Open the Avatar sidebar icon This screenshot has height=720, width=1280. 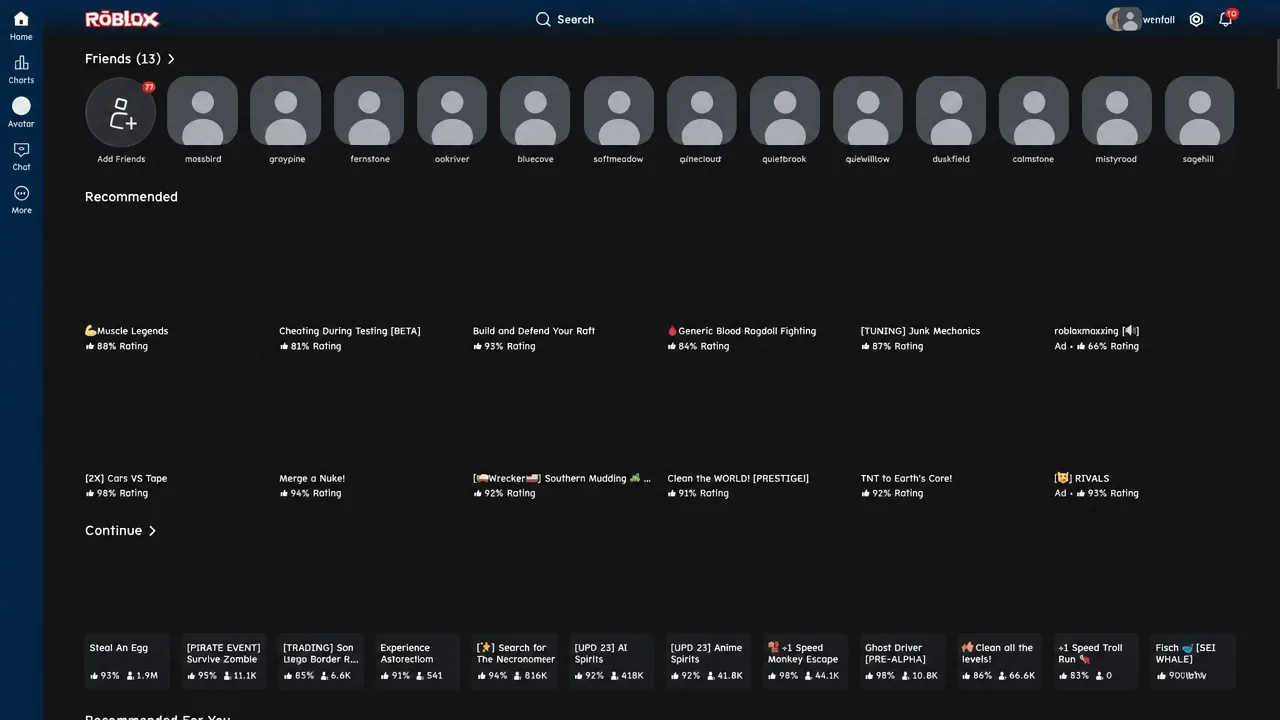click(x=21, y=106)
